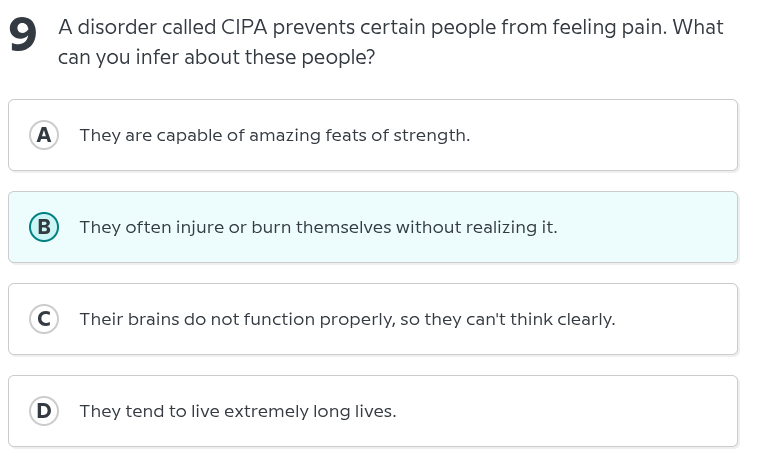Screen dimensions: 780x455
Task: Pick answer about amazing feats of strength
Action: [274, 135]
